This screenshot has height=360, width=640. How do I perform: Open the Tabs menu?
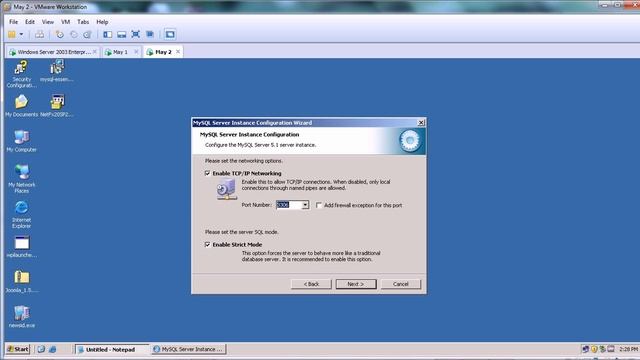click(x=83, y=22)
